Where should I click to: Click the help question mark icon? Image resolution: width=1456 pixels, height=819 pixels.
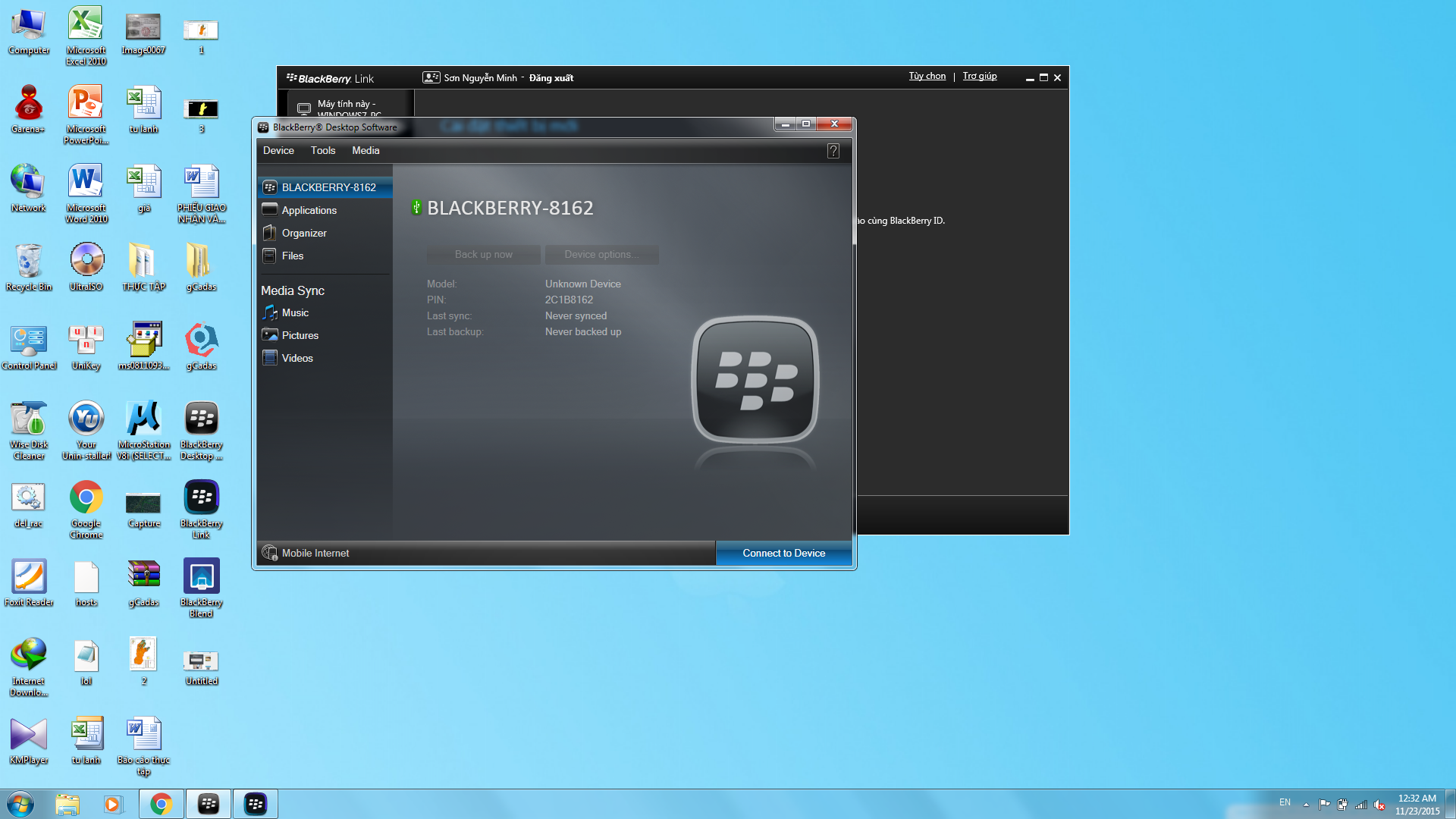click(x=833, y=151)
